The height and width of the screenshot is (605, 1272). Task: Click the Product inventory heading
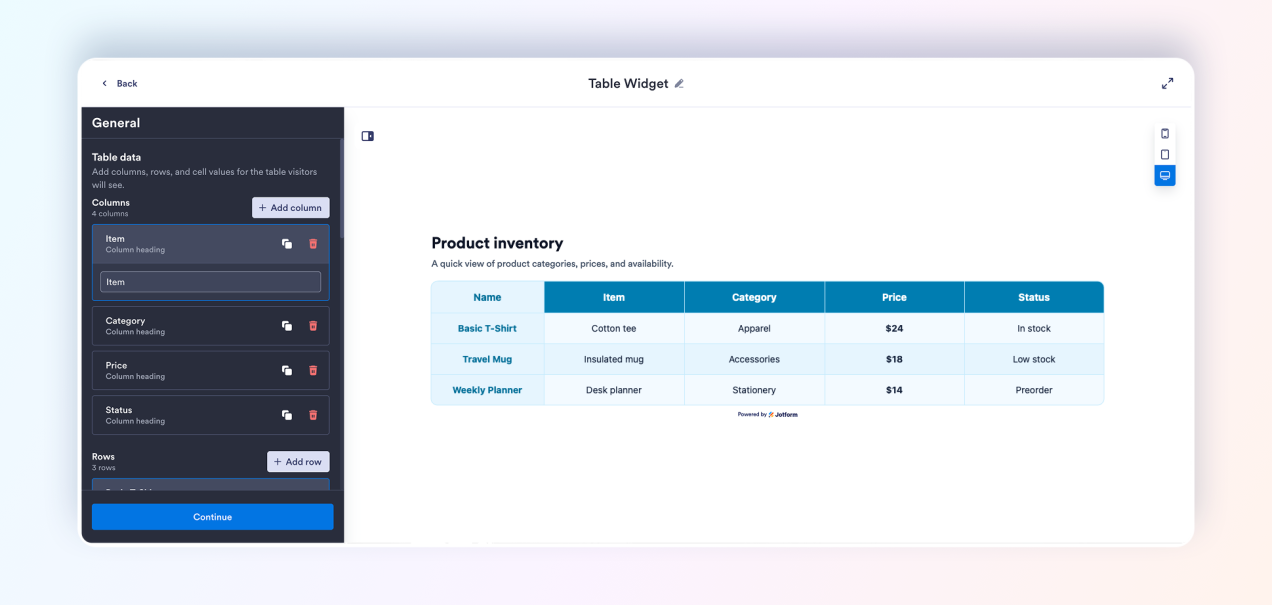tap(497, 243)
